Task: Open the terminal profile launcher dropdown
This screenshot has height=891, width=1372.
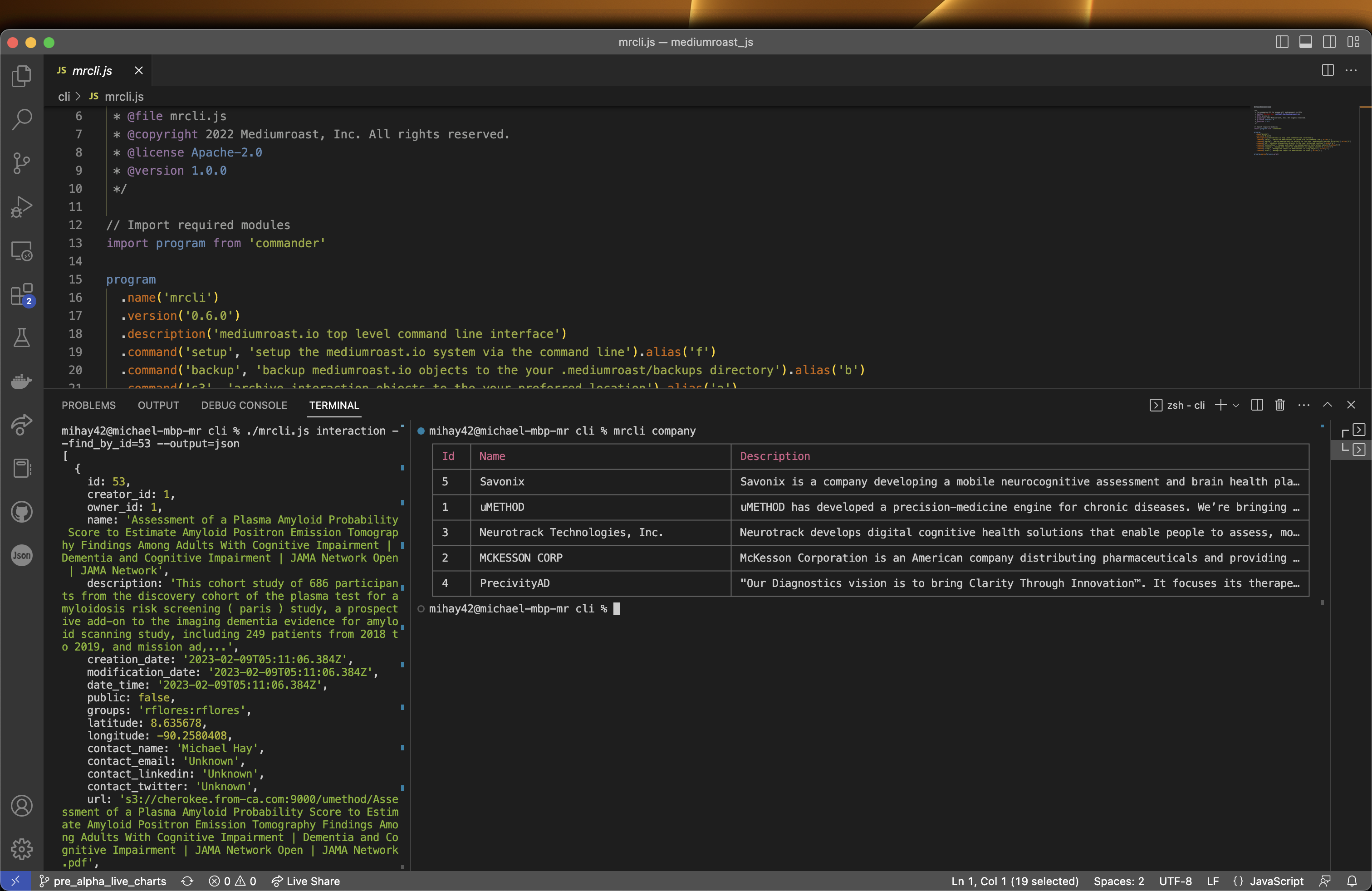Action: click(1236, 405)
